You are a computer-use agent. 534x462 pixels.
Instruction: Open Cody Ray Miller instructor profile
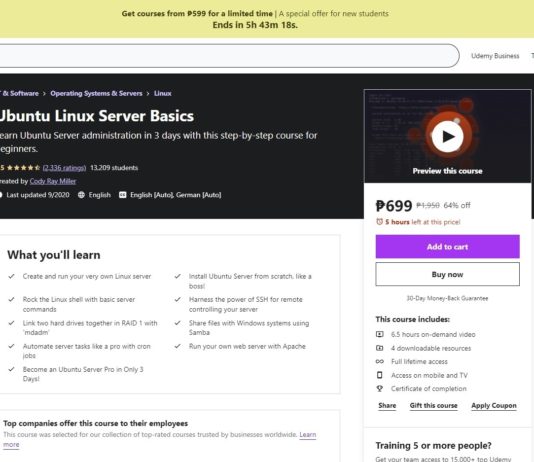click(x=53, y=181)
